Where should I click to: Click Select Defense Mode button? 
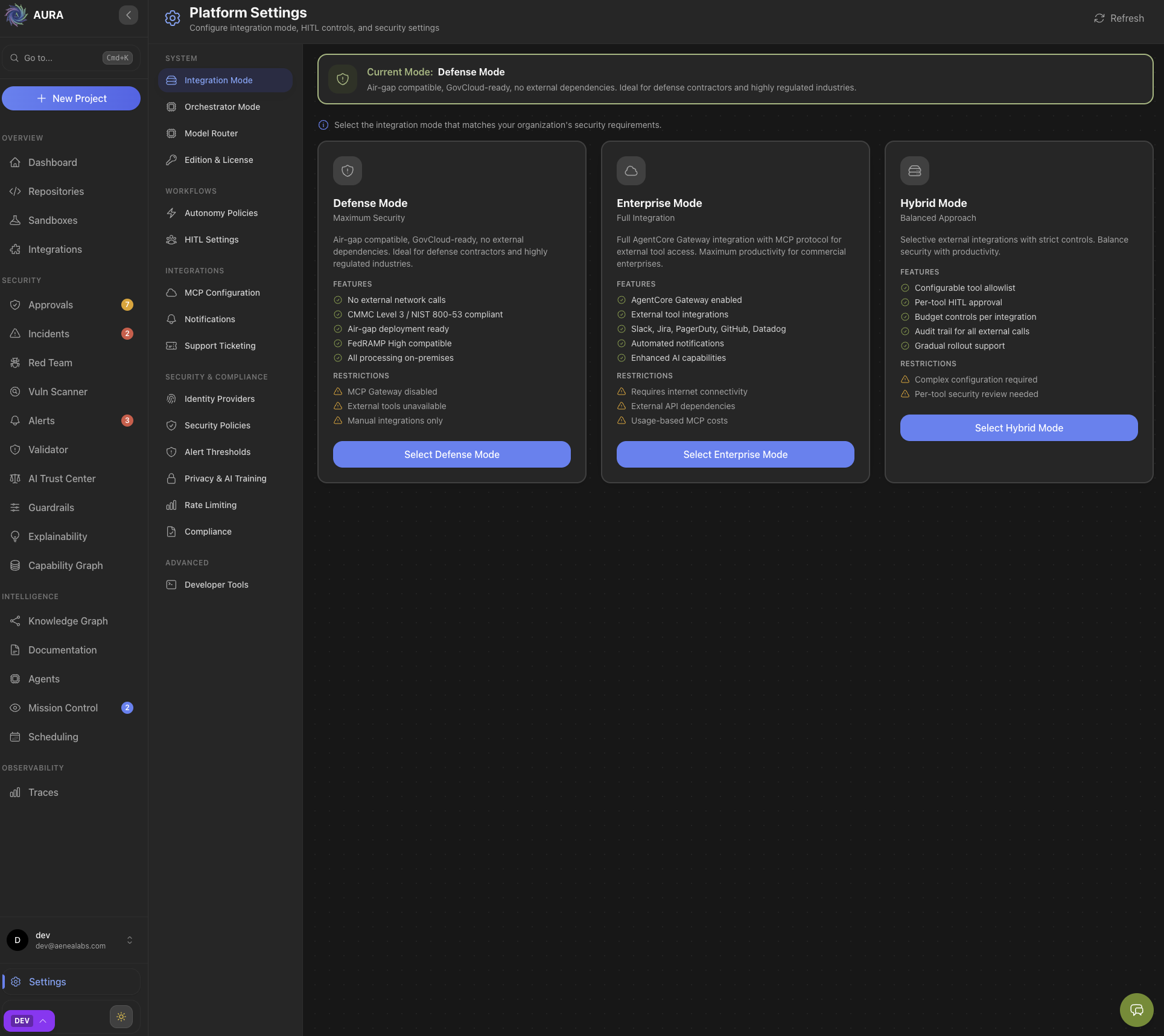coord(452,454)
